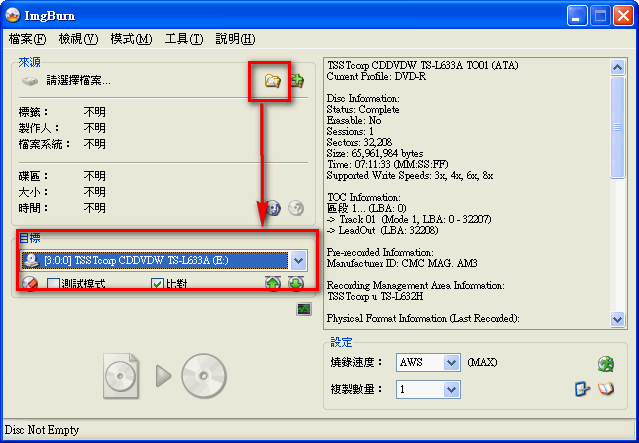
Task: Click the 'Manufacturer ID: CMC MAG. AM3' line
Action: (x=402, y=264)
